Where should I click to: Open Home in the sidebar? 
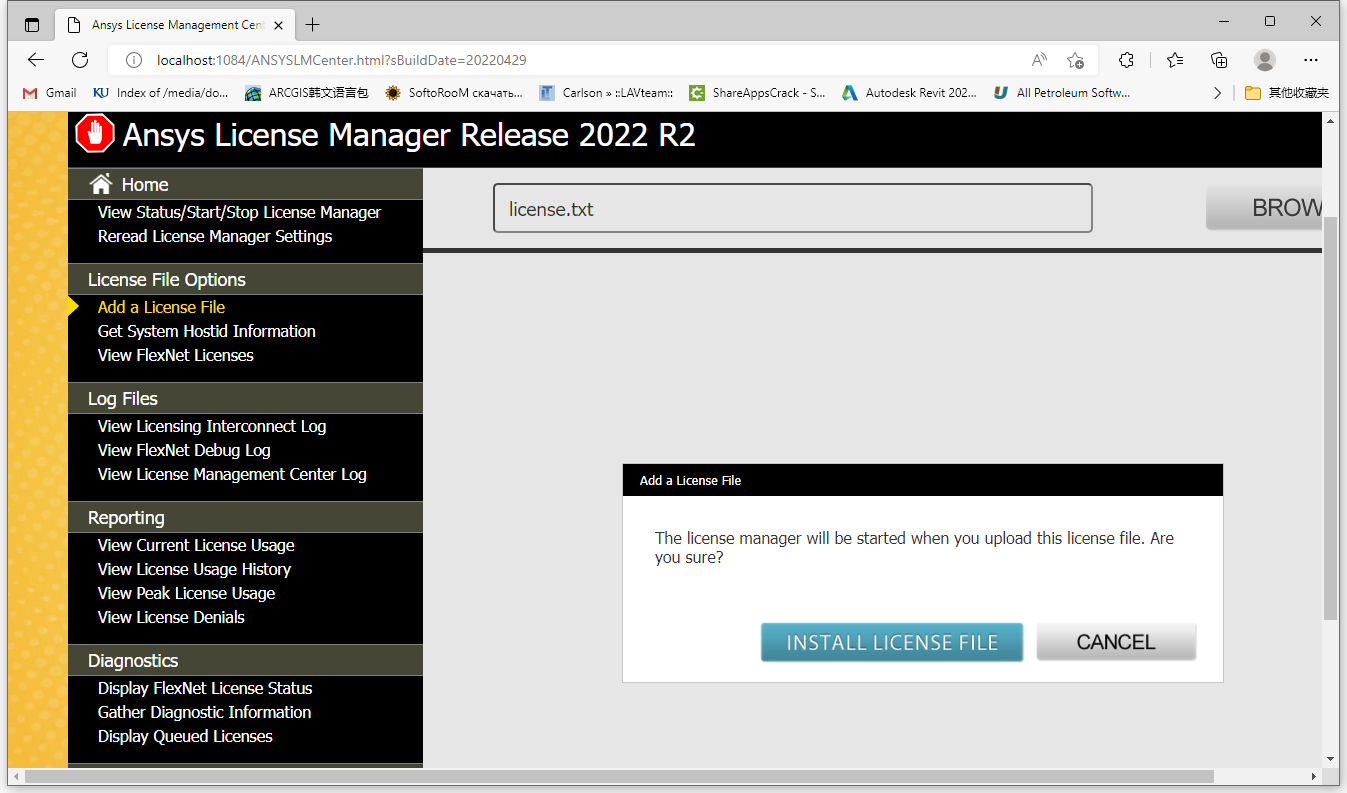coord(145,184)
